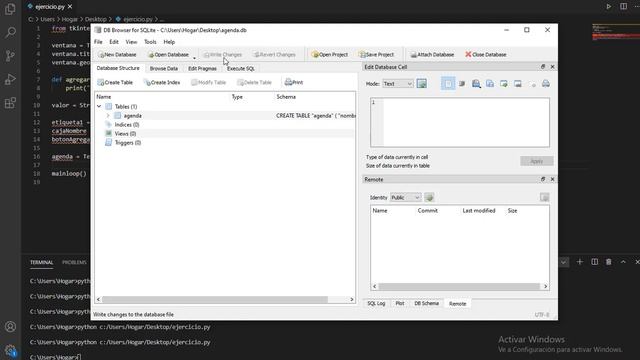Screen dimensions: 640x360
Task: Open the Accounts icon in VS Code
Action: (10, 327)
